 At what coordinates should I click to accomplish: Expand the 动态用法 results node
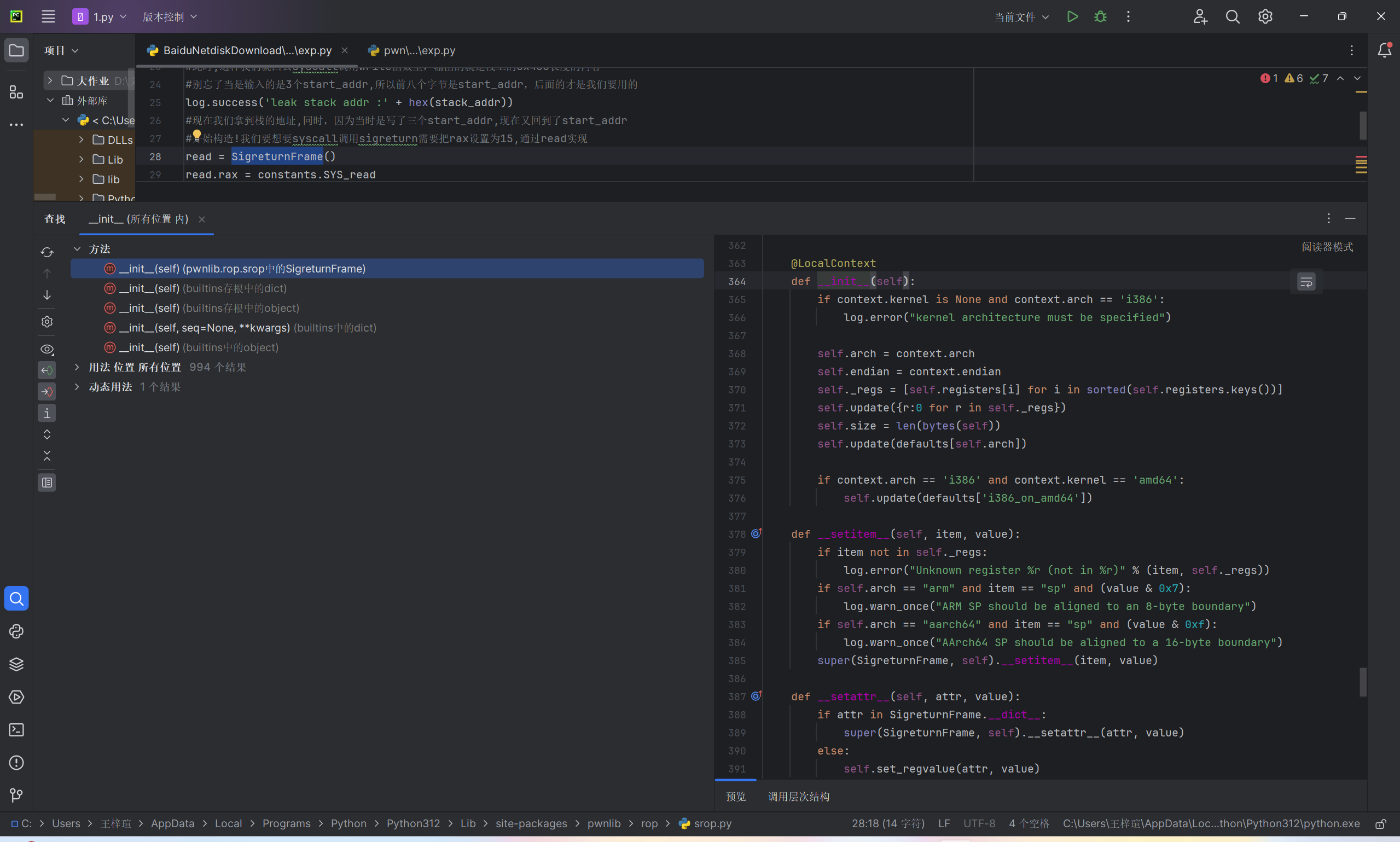(x=77, y=387)
